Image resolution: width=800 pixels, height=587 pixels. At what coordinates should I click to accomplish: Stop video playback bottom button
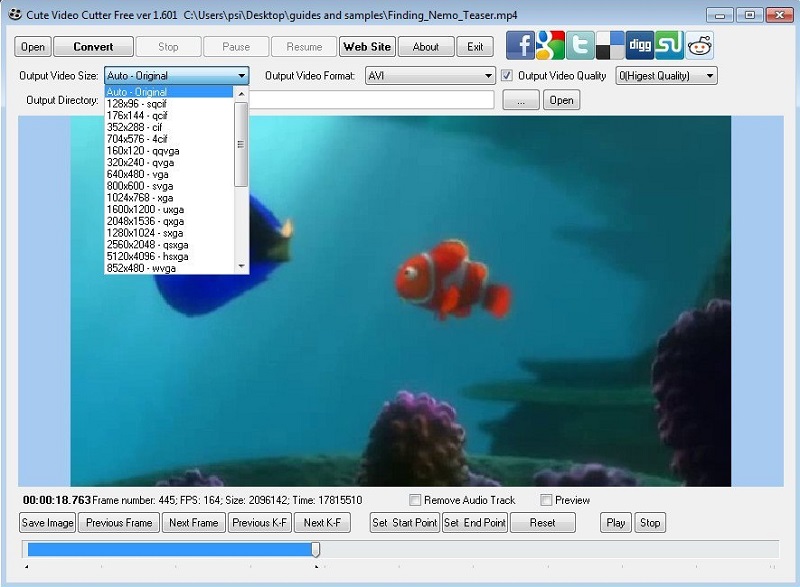point(650,523)
